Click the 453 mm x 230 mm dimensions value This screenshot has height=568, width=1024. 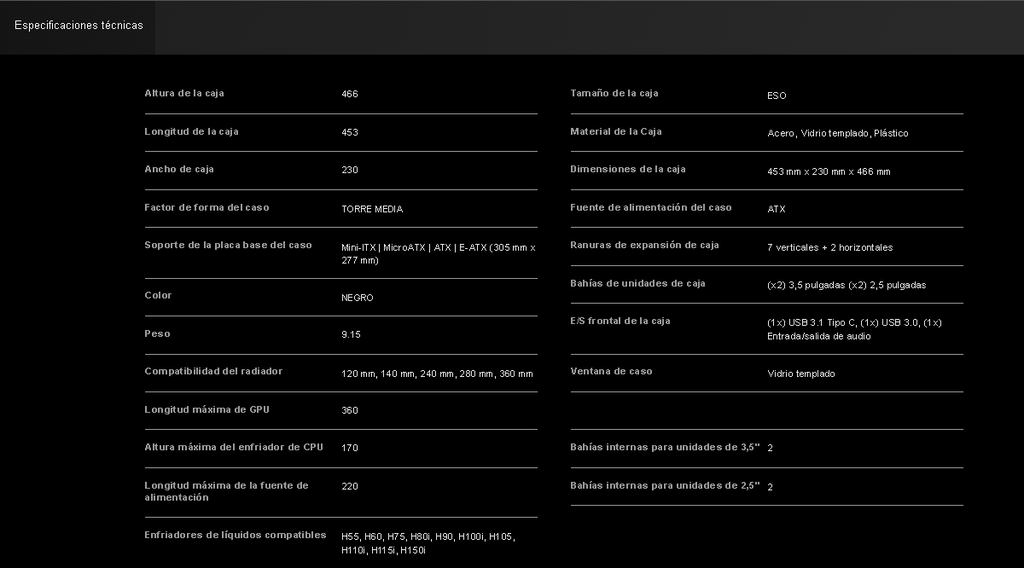tap(828, 172)
